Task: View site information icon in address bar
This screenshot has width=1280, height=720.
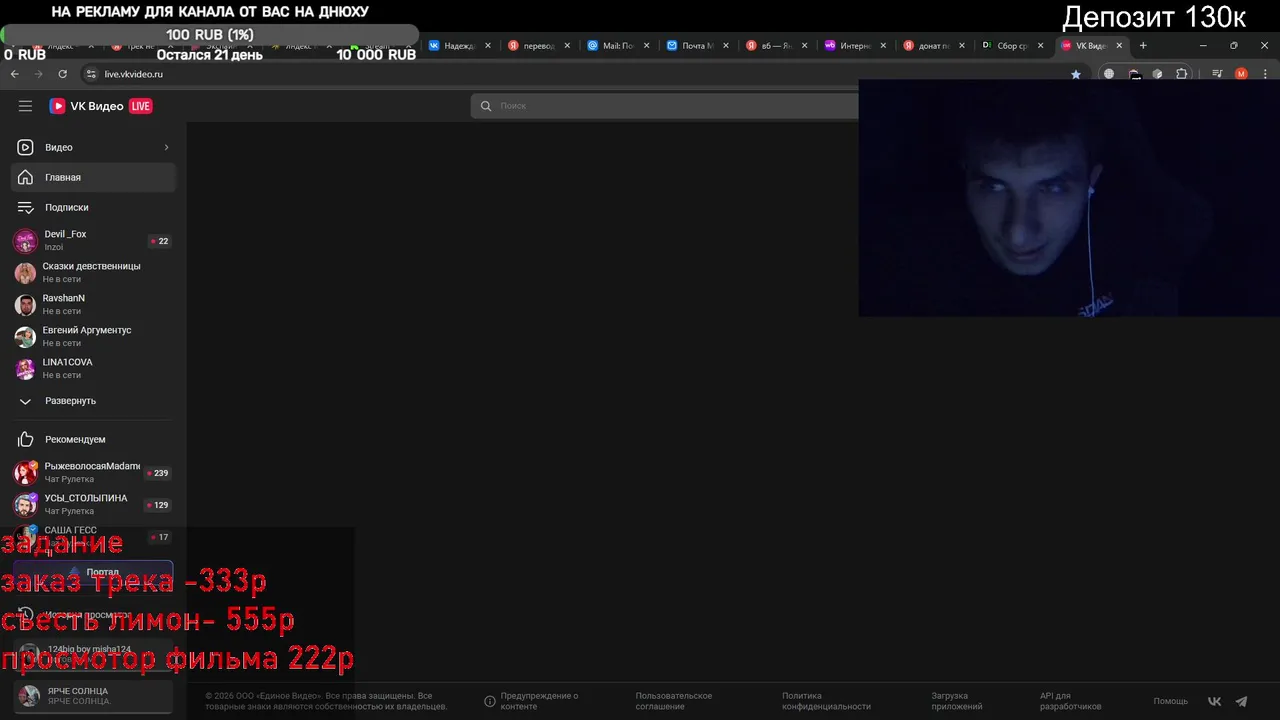Action: tap(91, 74)
